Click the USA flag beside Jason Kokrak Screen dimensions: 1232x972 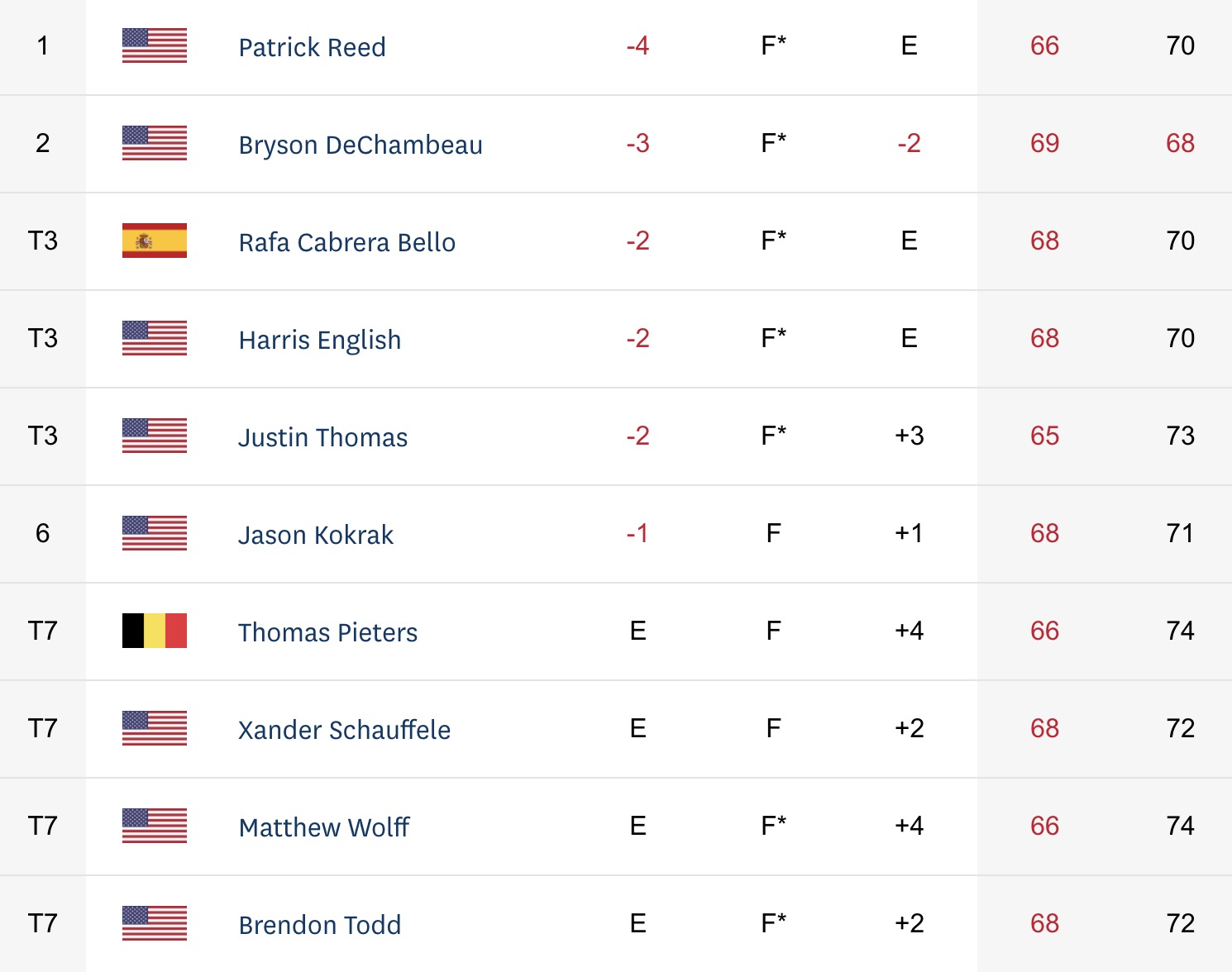point(155,533)
